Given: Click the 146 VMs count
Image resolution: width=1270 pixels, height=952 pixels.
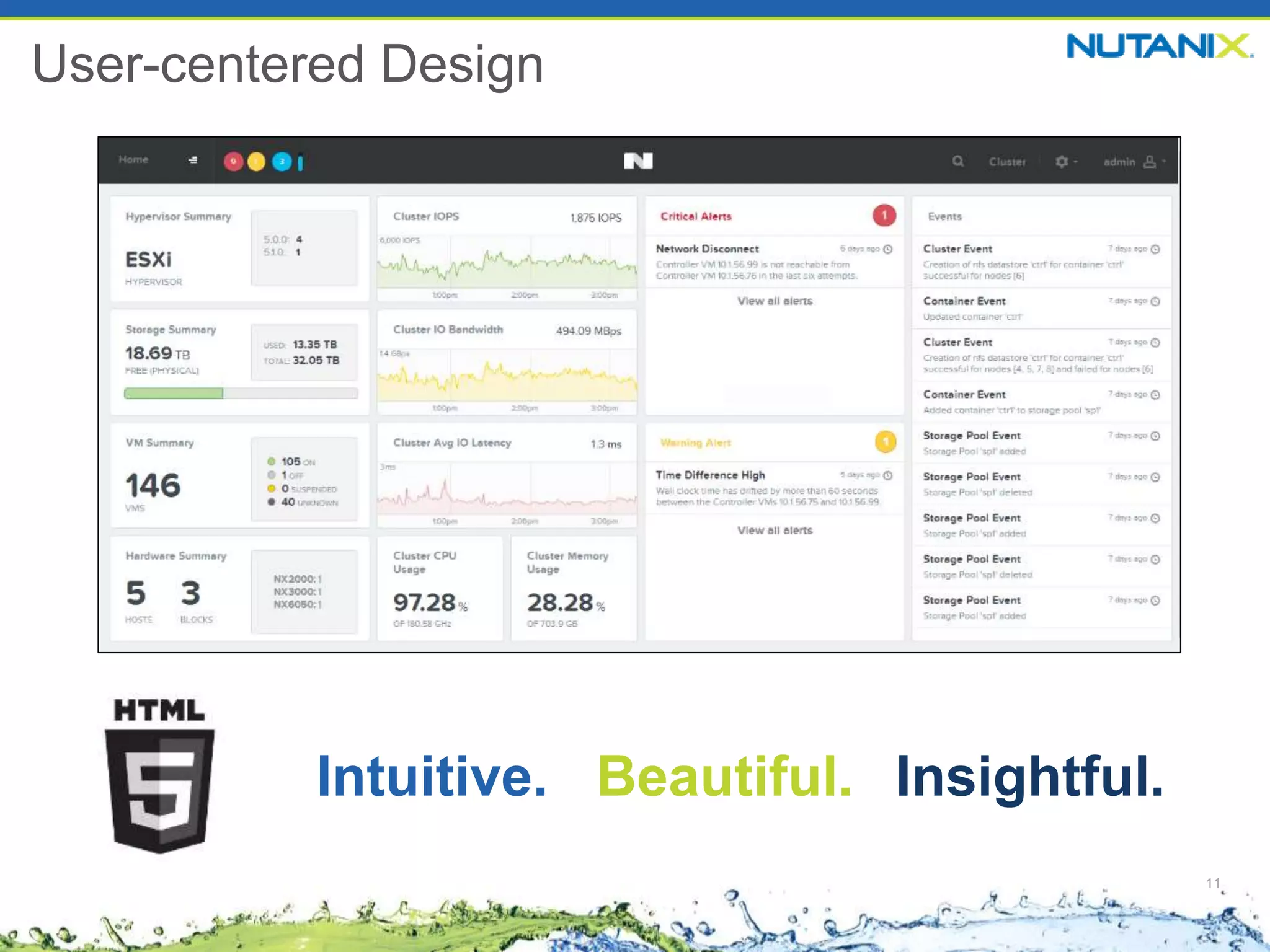Looking at the screenshot, I should [x=153, y=485].
